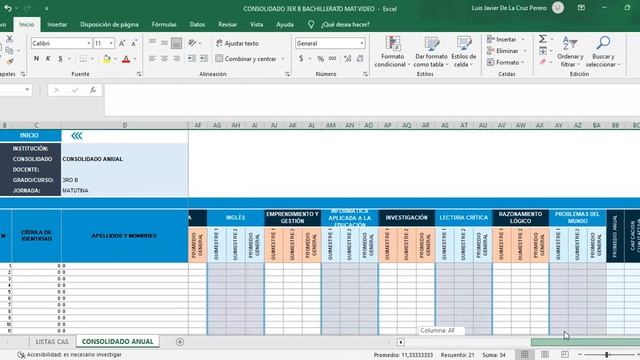
Task: Increase font size with the larger A icon
Action: pos(122,43)
